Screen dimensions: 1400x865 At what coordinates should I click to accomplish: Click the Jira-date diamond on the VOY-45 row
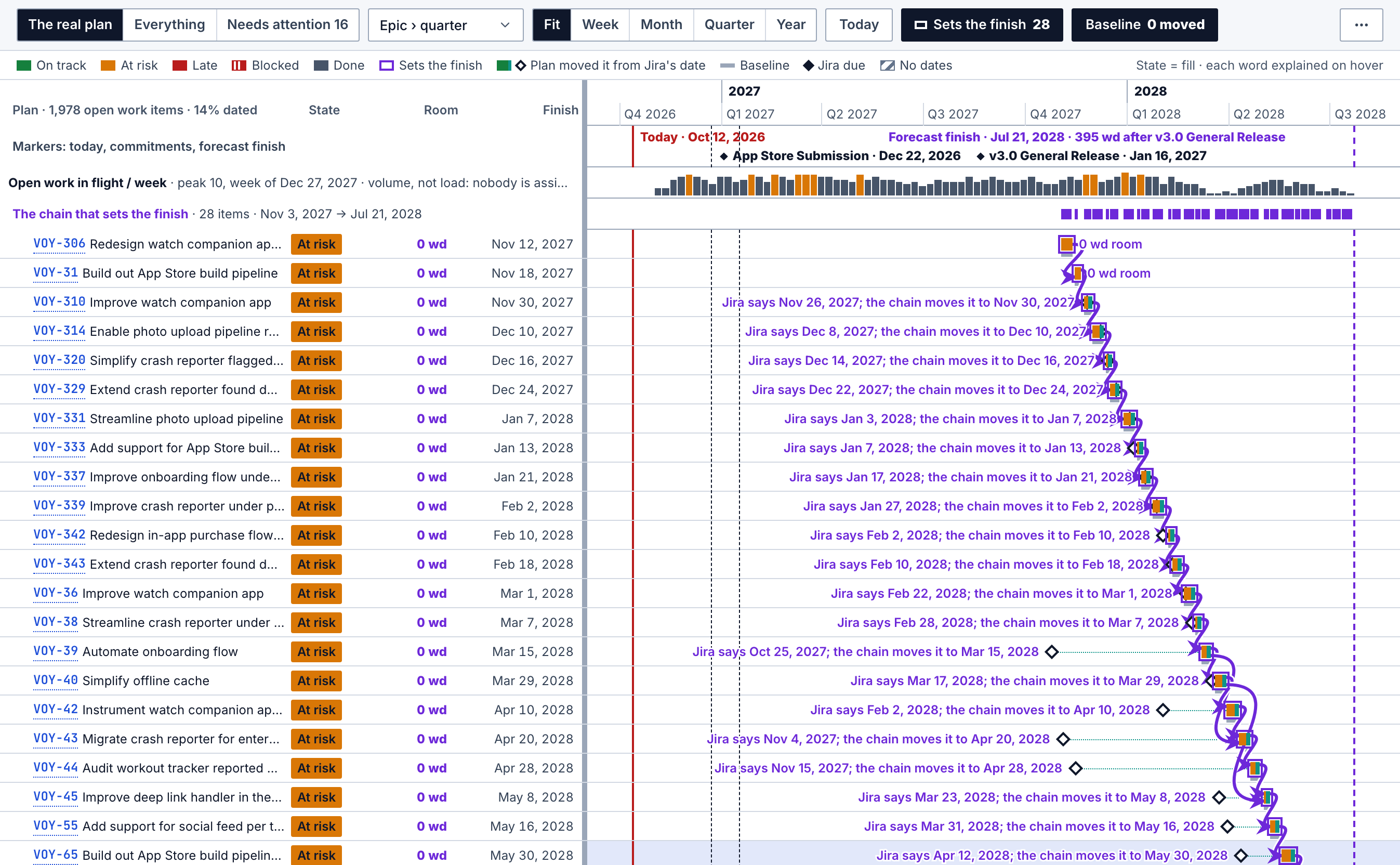tap(1219, 797)
